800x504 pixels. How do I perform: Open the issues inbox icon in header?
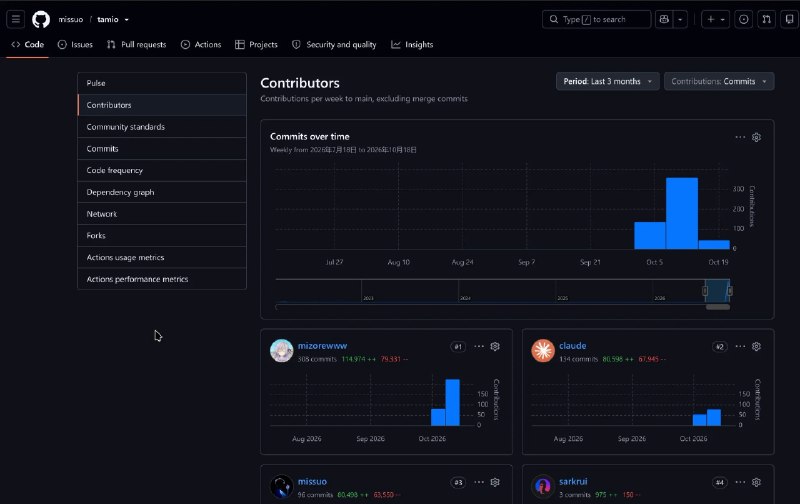743,19
